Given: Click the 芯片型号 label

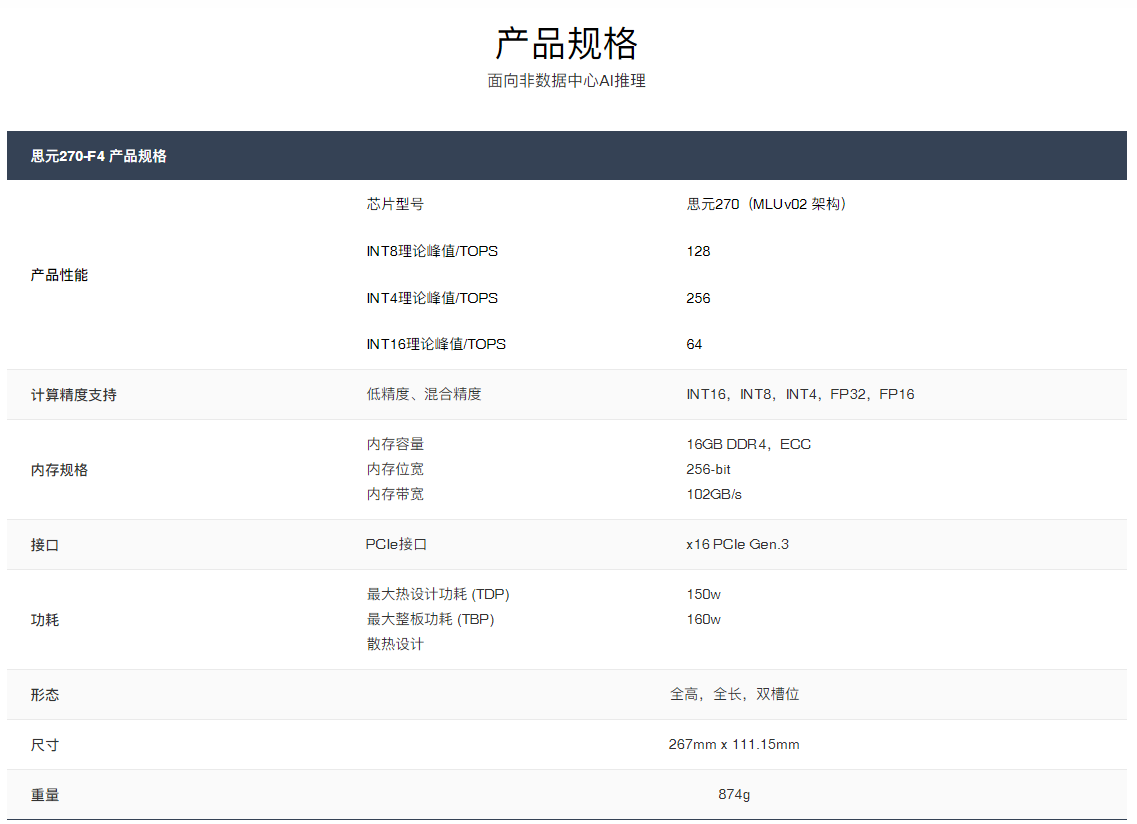Looking at the screenshot, I should pos(395,204).
